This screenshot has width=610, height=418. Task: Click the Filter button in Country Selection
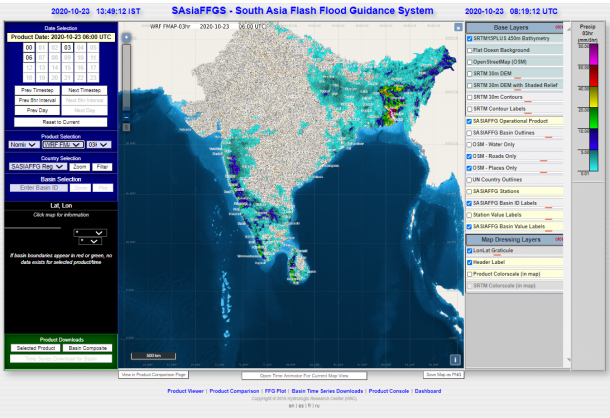102,166
